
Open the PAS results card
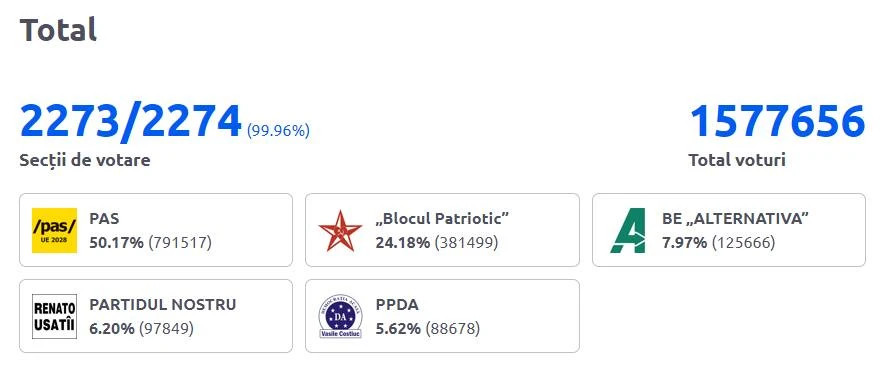click(156, 230)
